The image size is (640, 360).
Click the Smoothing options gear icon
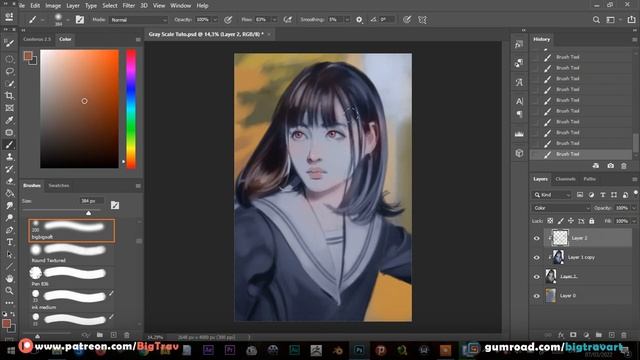[x=359, y=20]
